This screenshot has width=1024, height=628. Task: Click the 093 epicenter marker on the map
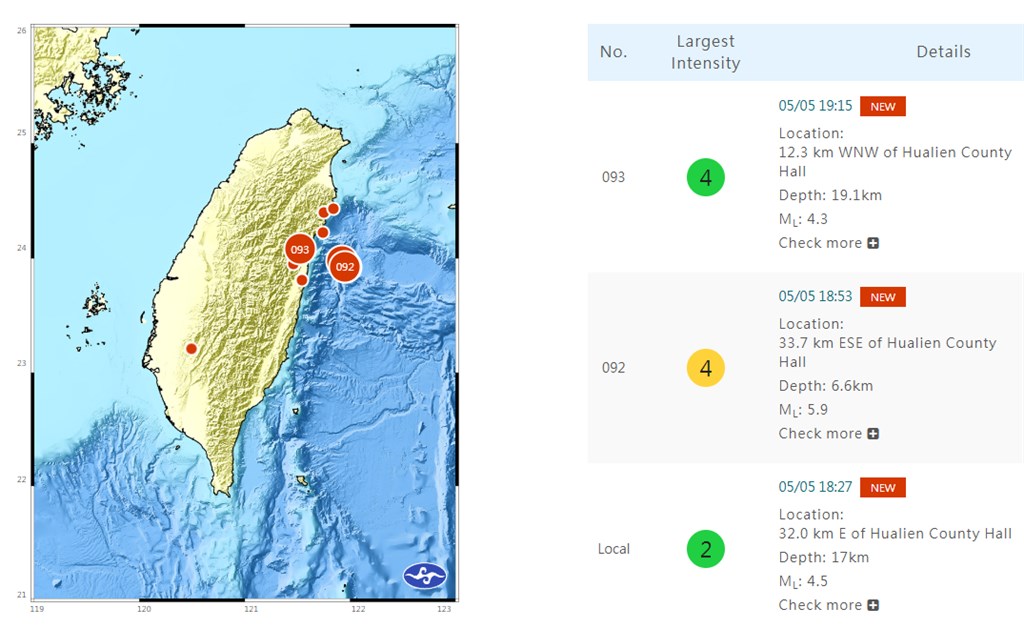click(x=299, y=249)
